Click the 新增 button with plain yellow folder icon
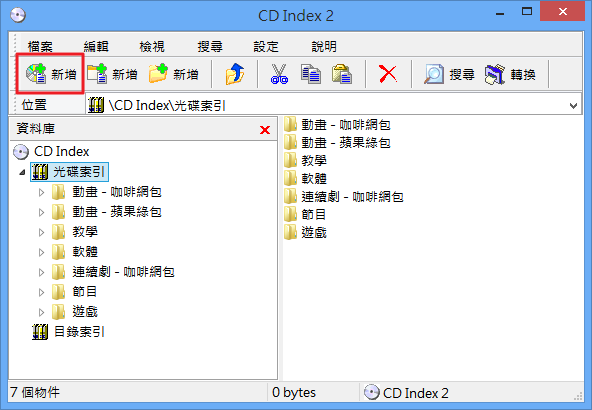592x410 pixels. coord(173,74)
